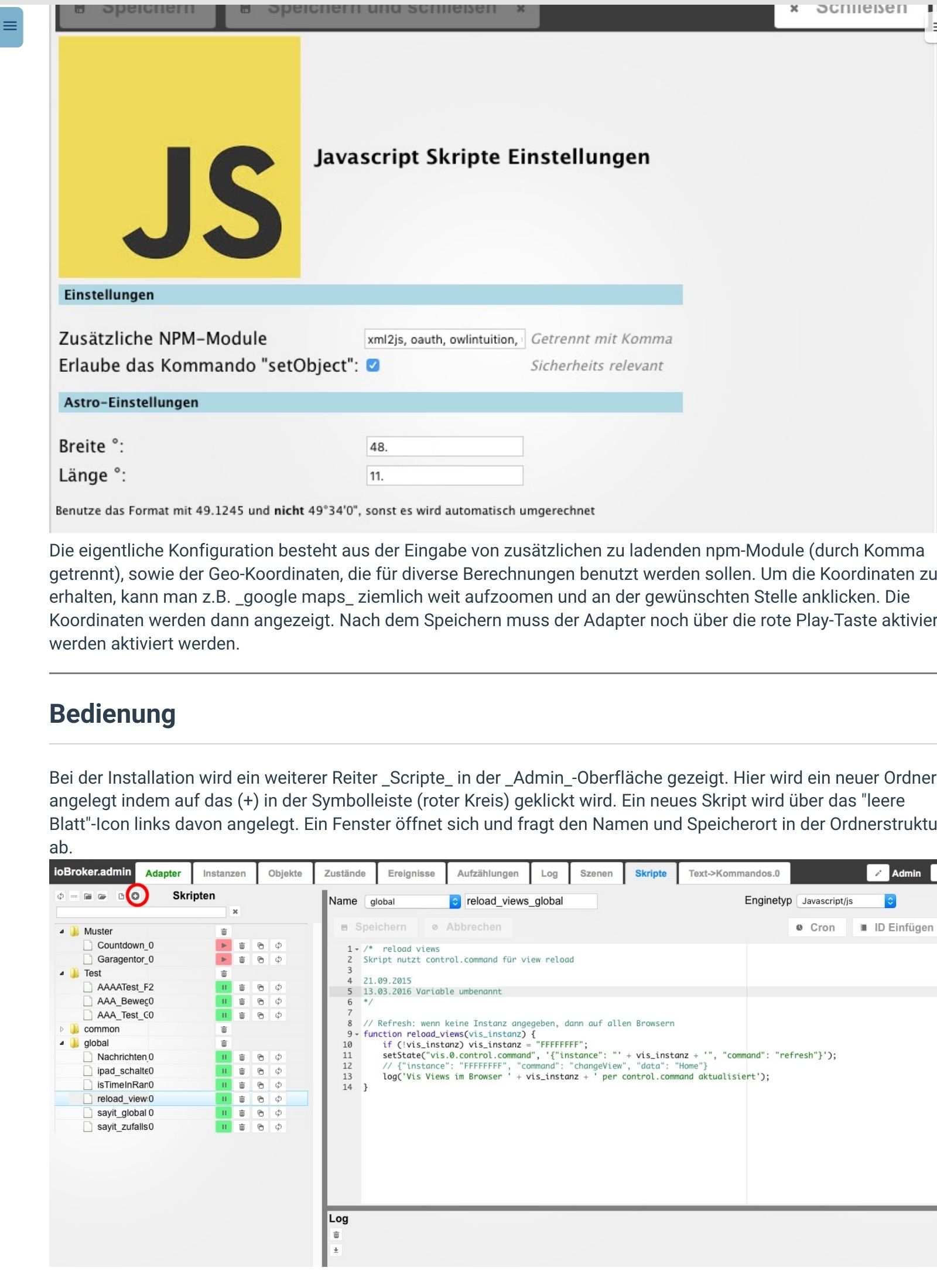Fold the comment block at line 1
The image size is (937, 1288).
coord(357,949)
